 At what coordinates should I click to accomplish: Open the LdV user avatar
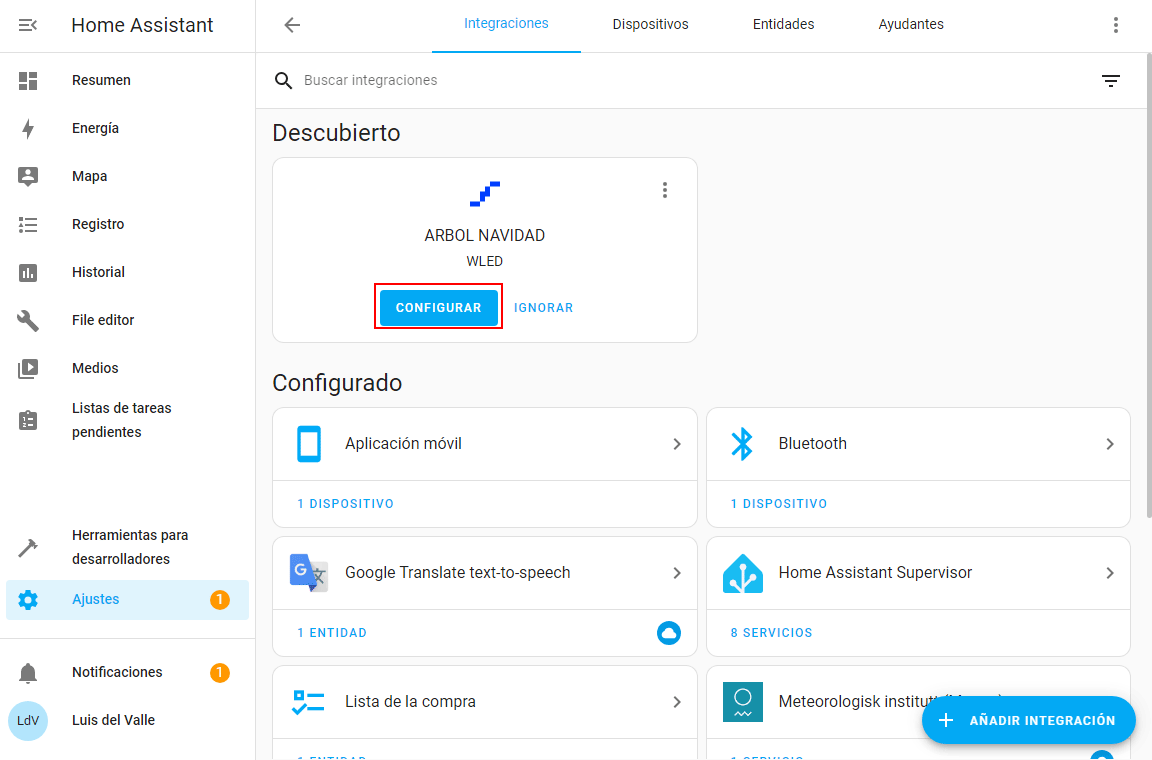(28, 720)
